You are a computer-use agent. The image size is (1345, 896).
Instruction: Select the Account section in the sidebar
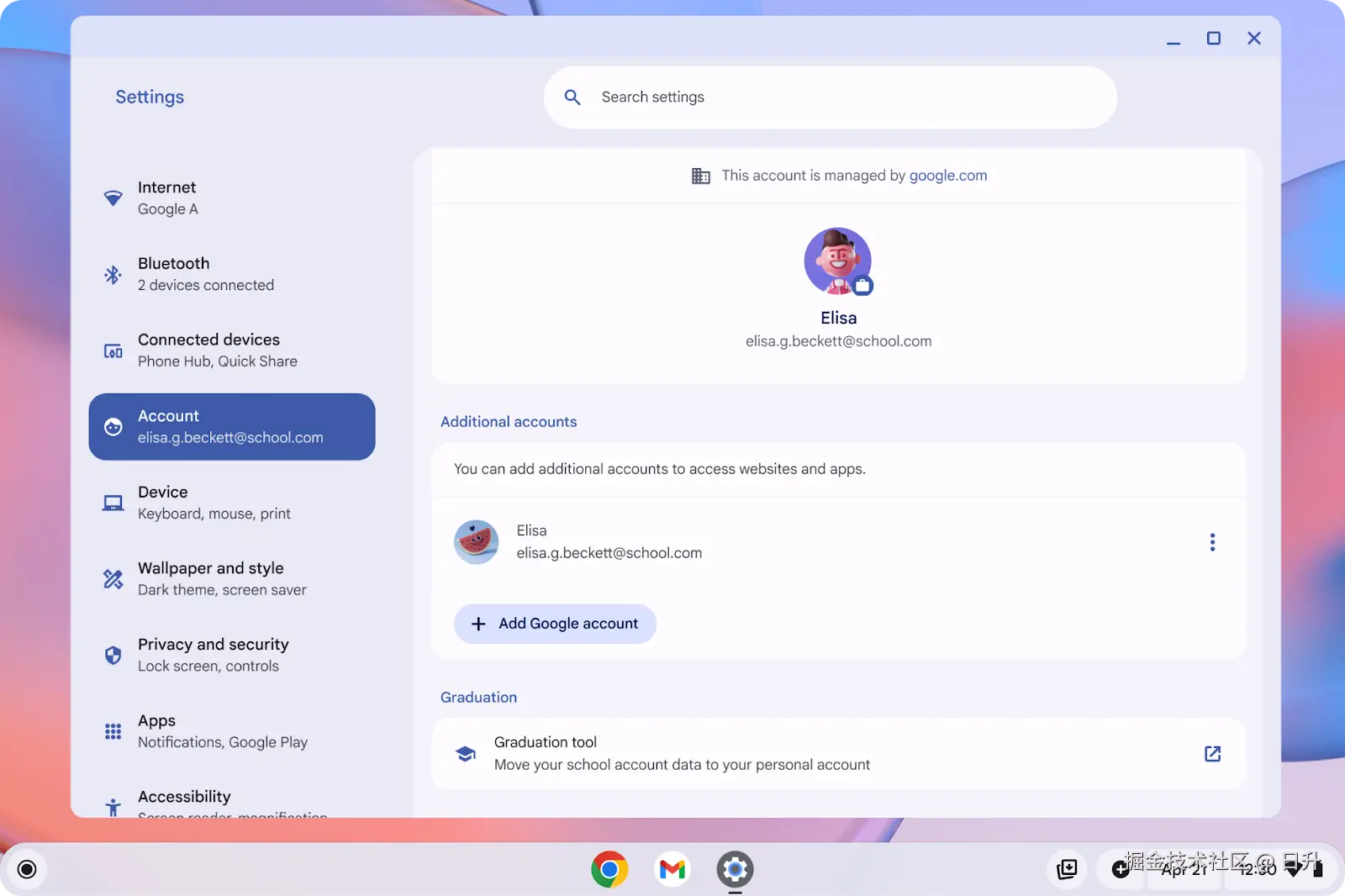(232, 427)
